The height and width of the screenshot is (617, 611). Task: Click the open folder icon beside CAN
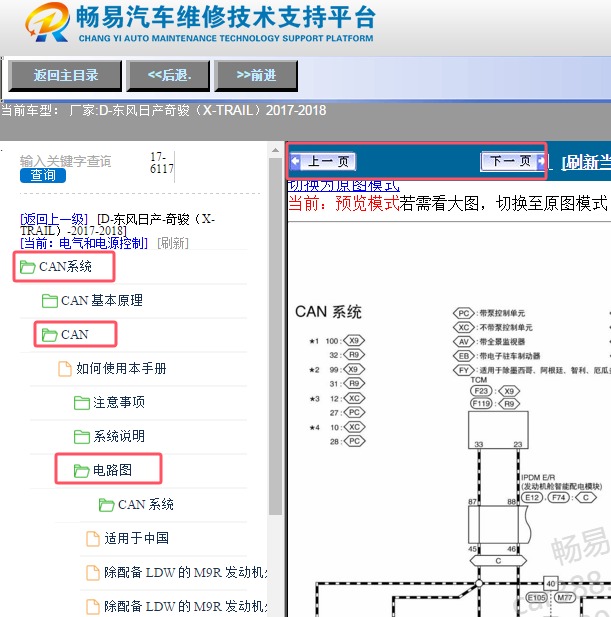coord(50,335)
